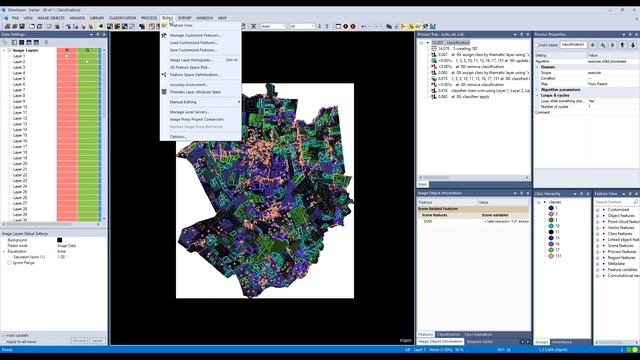Click the first icon in View Settings toolbar
The width and height of the screenshot is (640, 360).
[x=5, y=42]
